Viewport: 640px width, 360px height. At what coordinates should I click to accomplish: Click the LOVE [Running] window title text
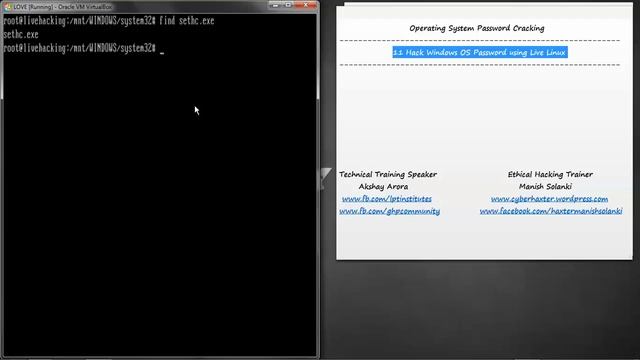[x=63, y=7]
